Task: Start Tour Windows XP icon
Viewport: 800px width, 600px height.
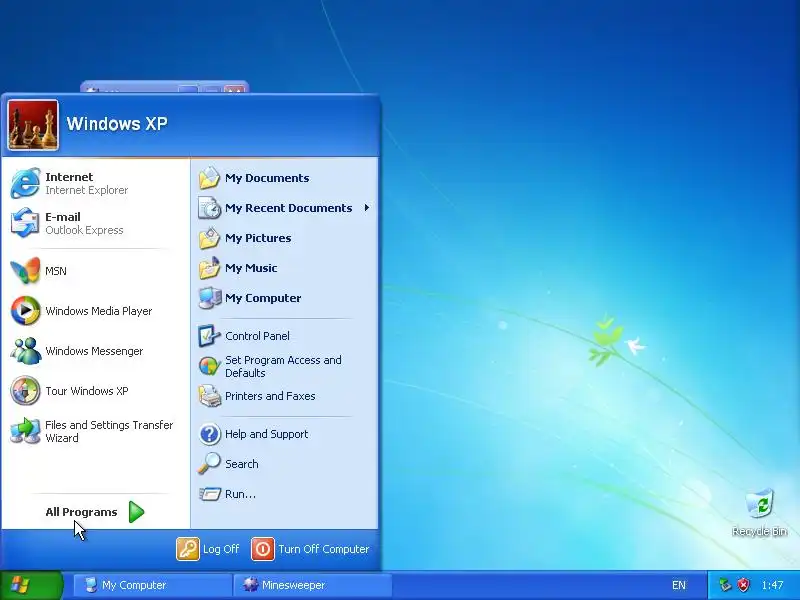Action: (25, 390)
